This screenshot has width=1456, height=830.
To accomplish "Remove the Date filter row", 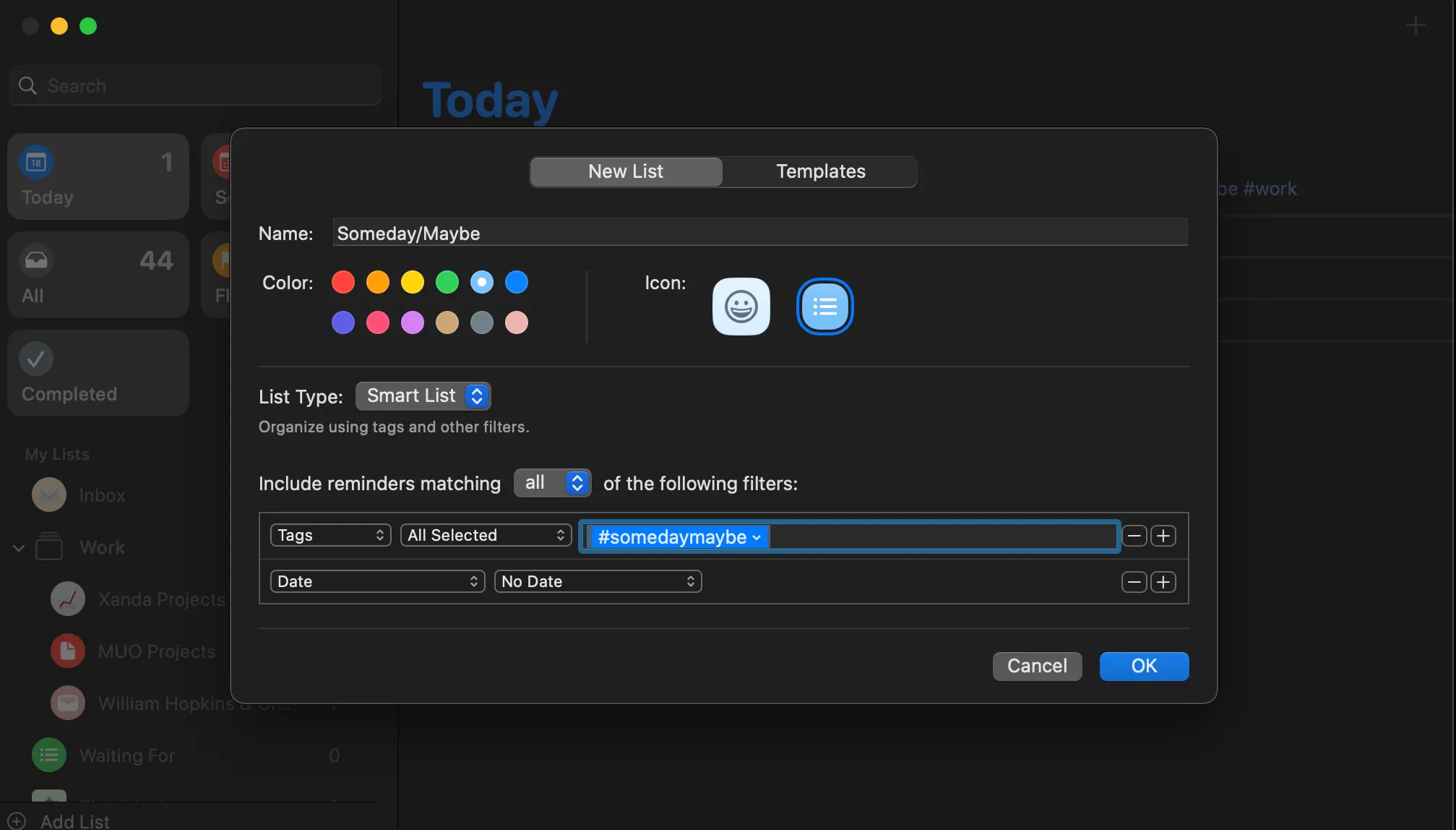I will (1134, 581).
